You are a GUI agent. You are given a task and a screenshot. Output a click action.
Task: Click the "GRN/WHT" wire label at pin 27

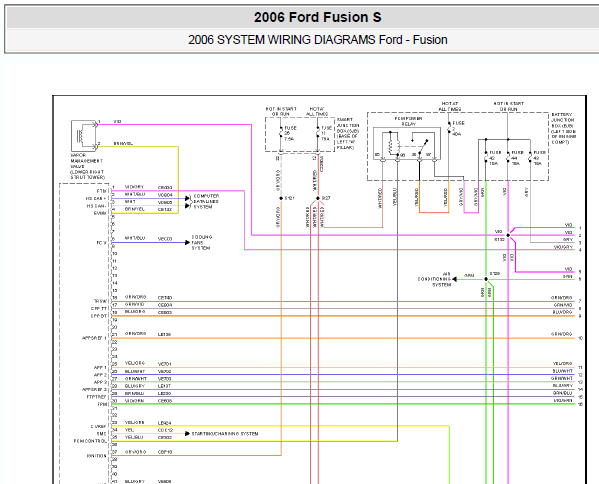click(135, 379)
